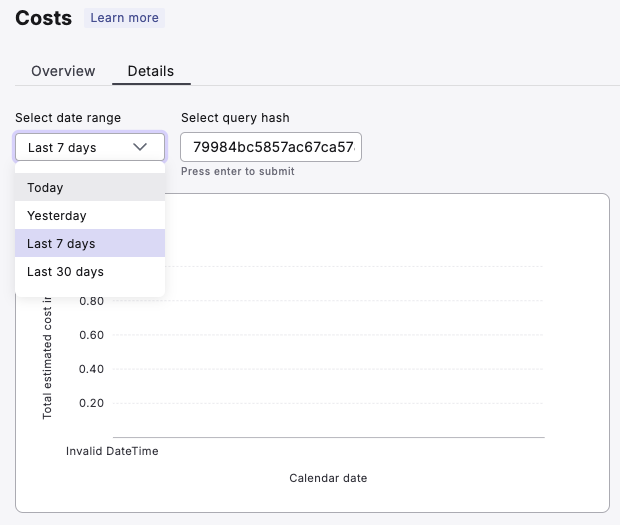The image size is (620, 525).
Task: Select the Details tab
Action: pos(150,71)
